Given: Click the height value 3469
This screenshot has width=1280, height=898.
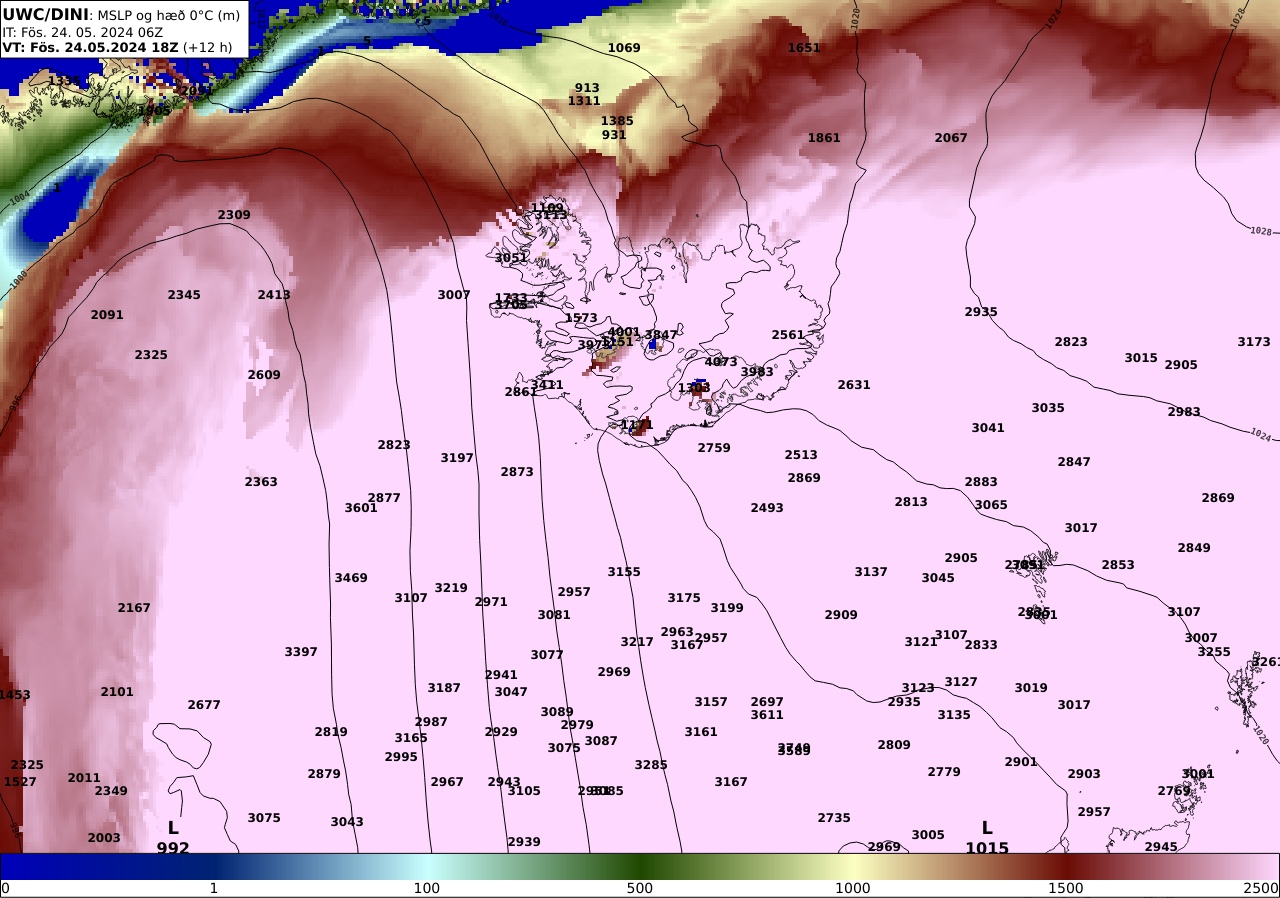Looking at the screenshot, I should point(351,578).
